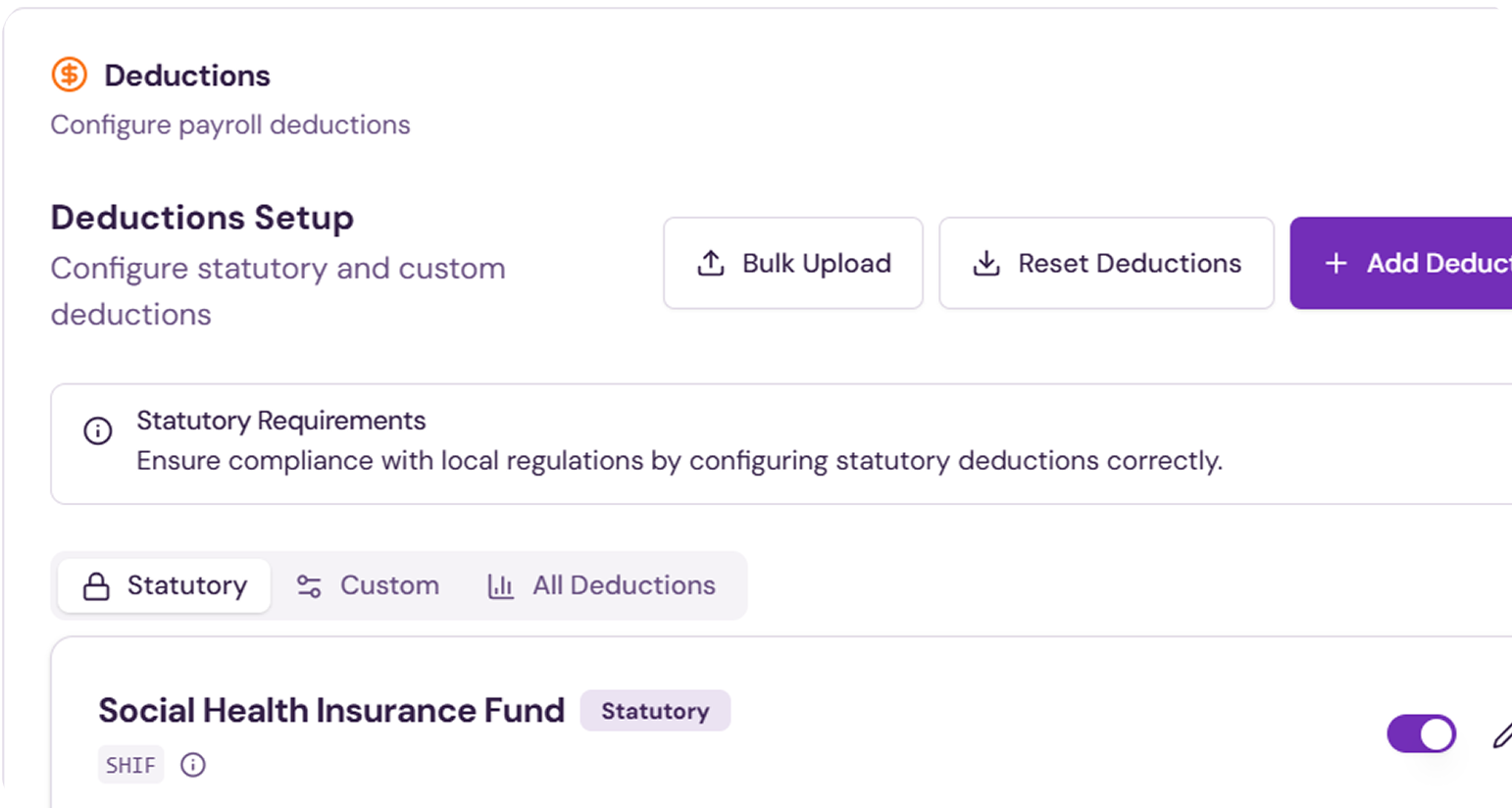Click the download icon in Reset Deductions

pyautogui.click(x=986, y=263)
